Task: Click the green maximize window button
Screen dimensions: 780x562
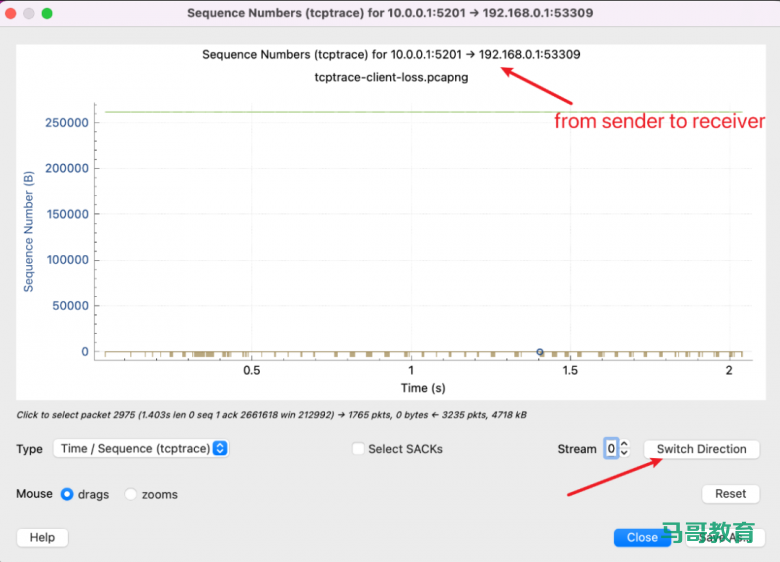Action: point(47,13)
